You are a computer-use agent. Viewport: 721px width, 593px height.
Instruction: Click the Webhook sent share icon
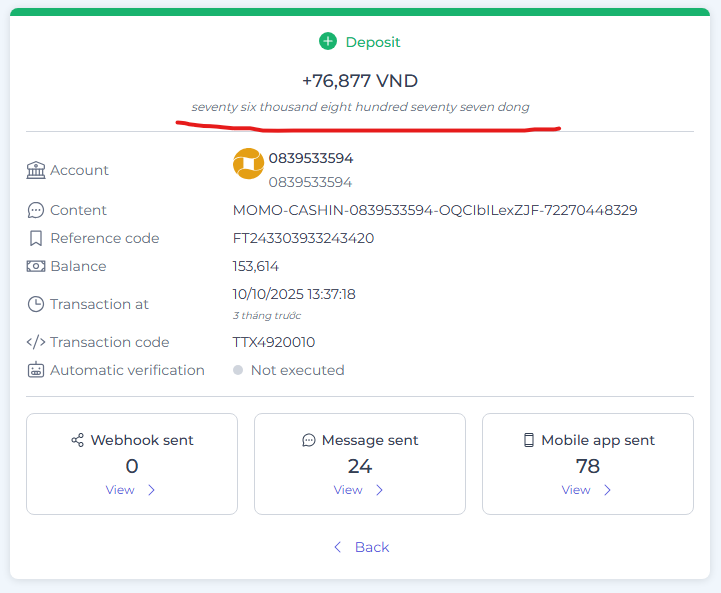(78, 440)
